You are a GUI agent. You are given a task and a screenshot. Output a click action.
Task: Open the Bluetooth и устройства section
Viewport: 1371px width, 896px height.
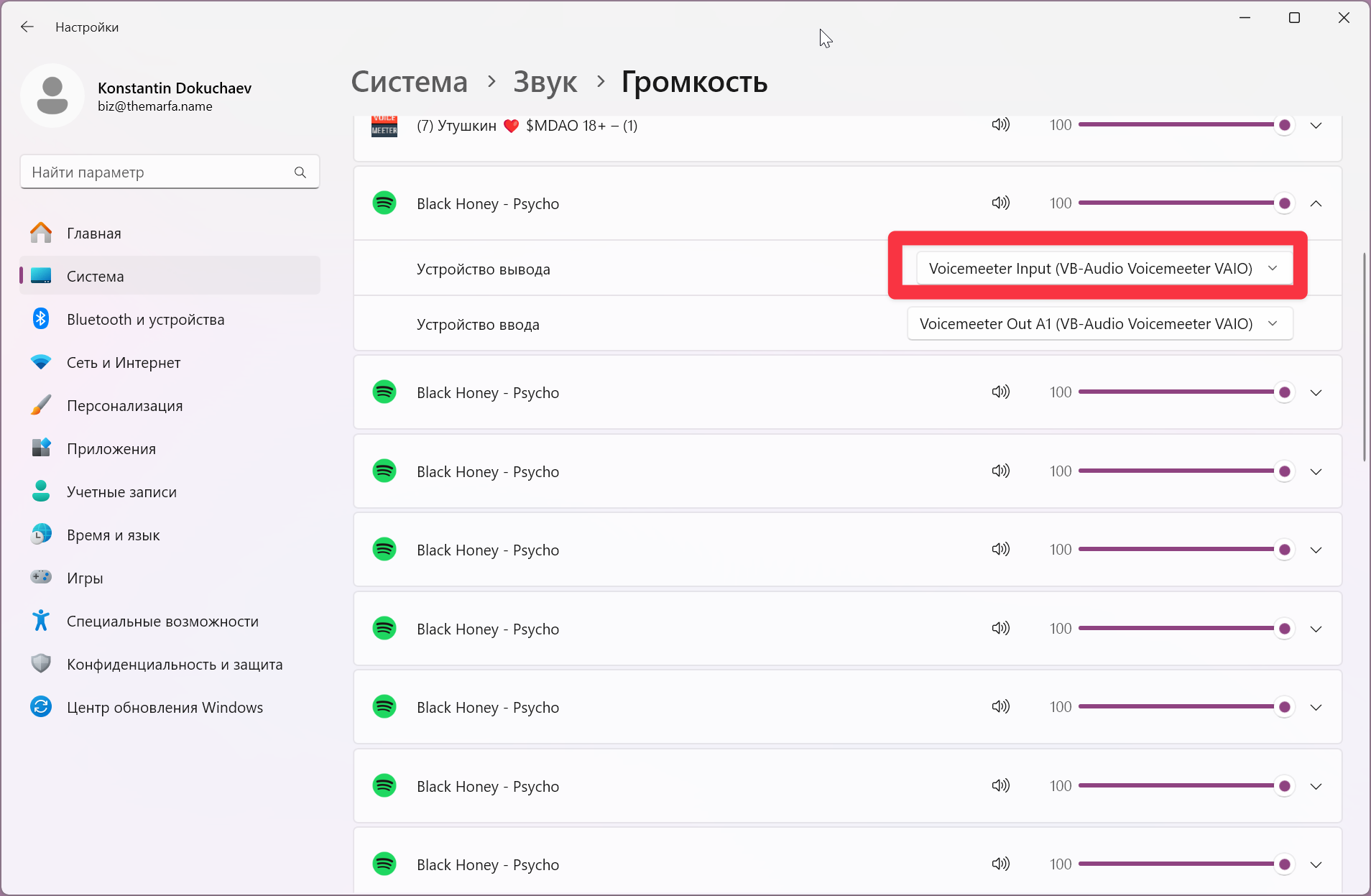coord(145,320)
